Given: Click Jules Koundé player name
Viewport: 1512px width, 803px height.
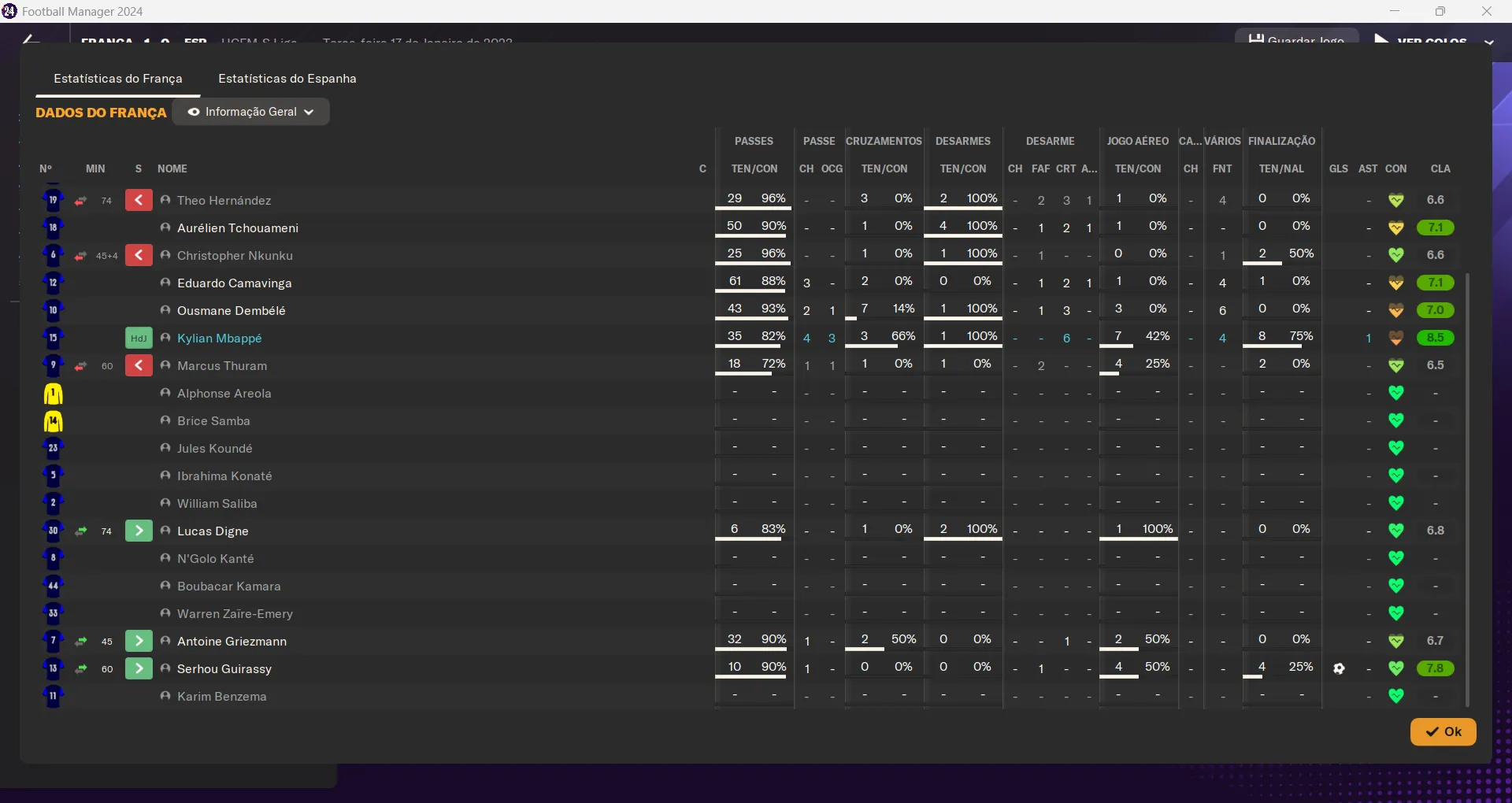Looking at the screenshot, I should click(x=215, y=449).
